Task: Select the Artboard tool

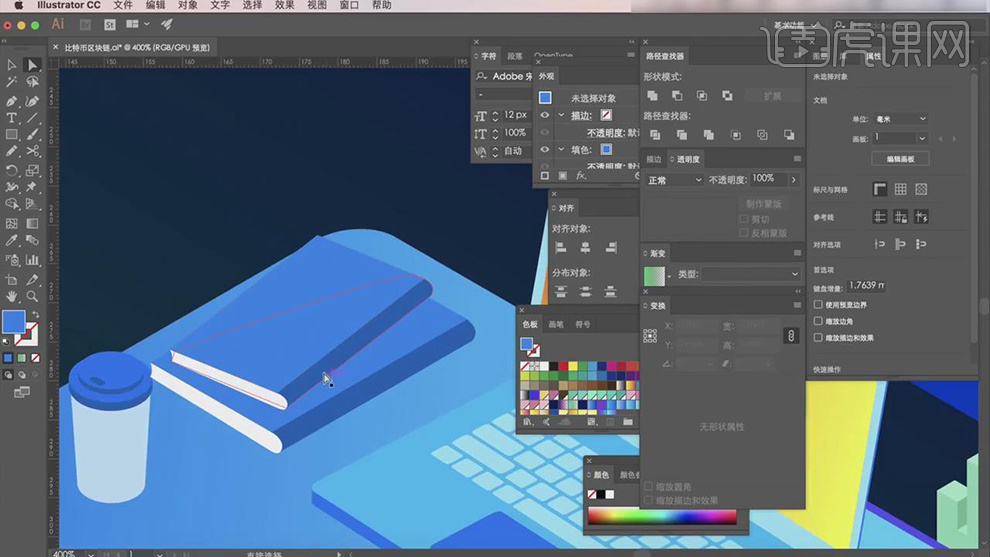Action: pos(11,279)
